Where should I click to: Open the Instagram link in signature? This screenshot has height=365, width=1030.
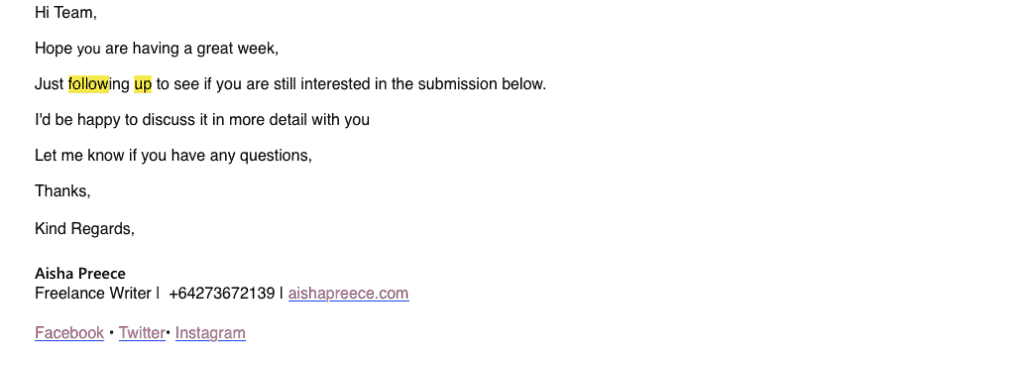210,333
